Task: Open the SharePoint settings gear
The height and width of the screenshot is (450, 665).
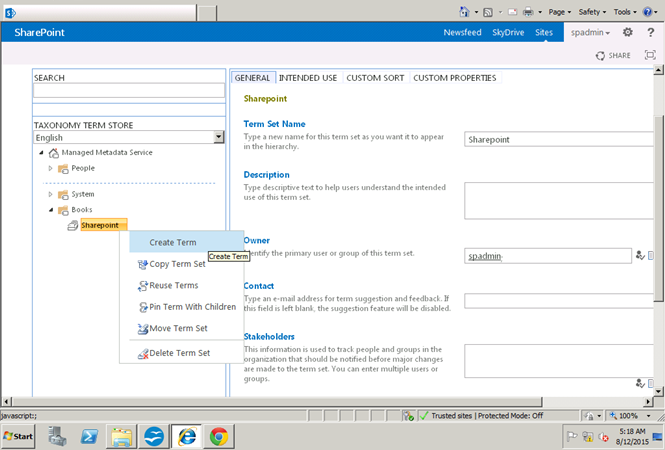Action: 628,32
